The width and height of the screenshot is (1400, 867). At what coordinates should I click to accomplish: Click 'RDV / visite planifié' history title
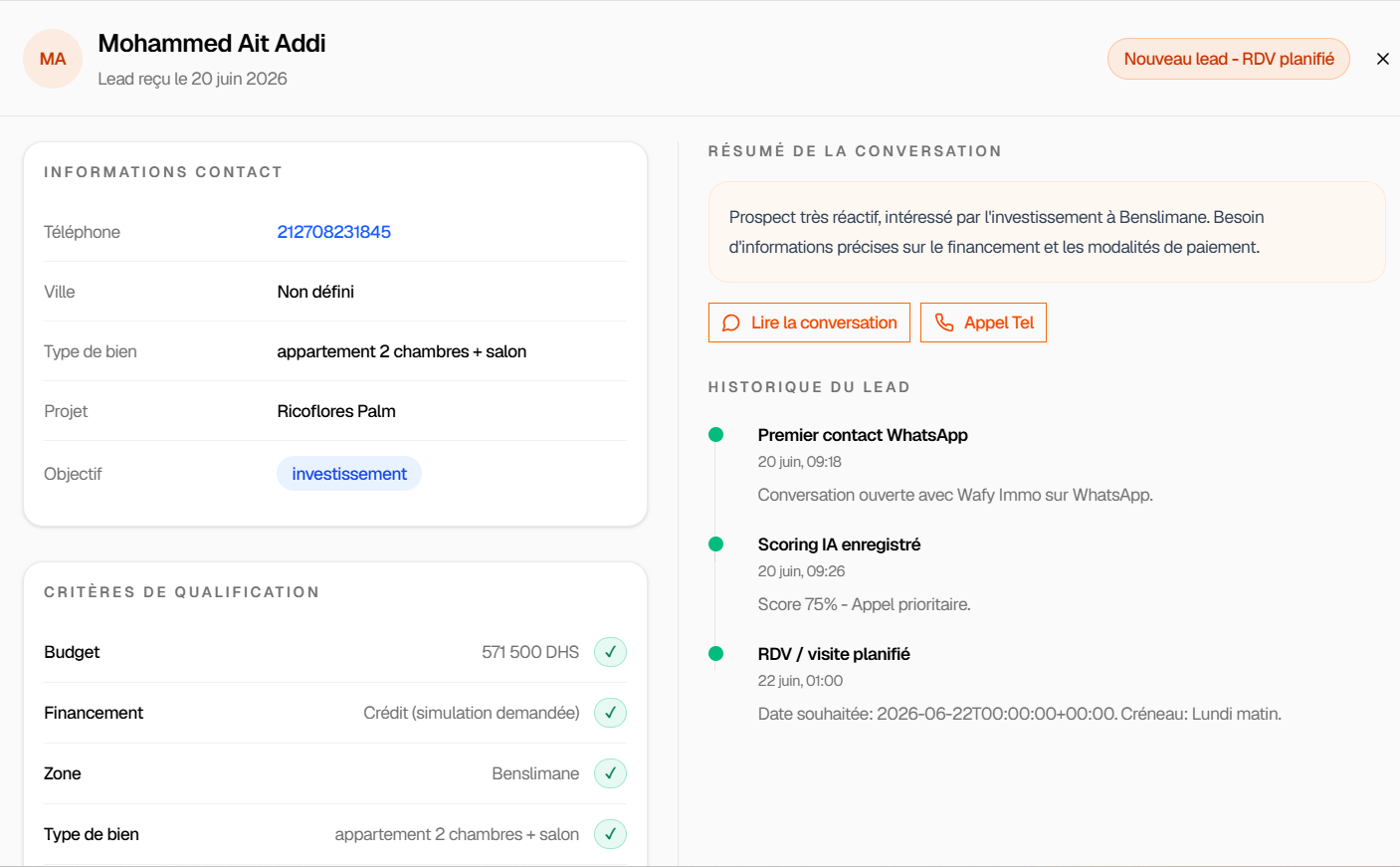point(834,654)
